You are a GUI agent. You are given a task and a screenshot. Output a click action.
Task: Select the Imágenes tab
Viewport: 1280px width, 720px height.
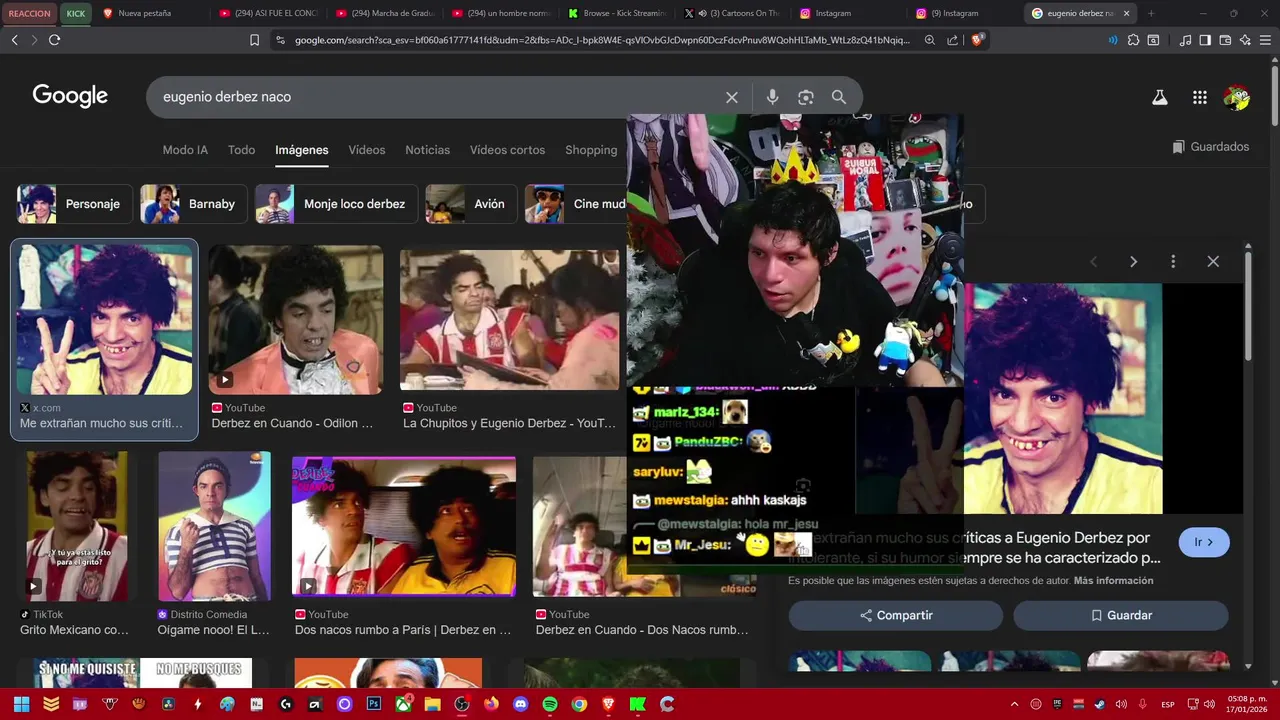302,150
